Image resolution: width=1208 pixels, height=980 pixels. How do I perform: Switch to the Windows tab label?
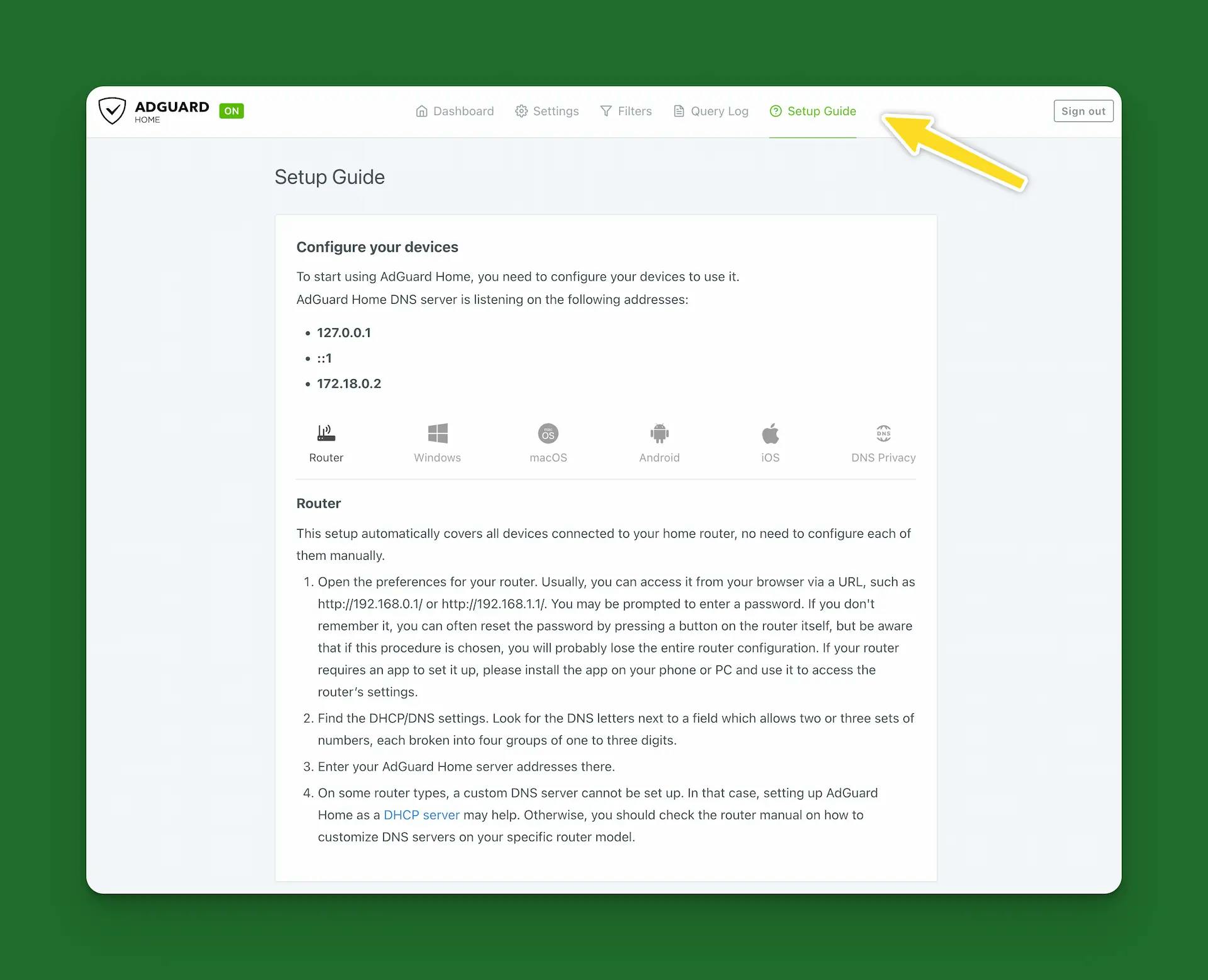click(x=437, y=458)
